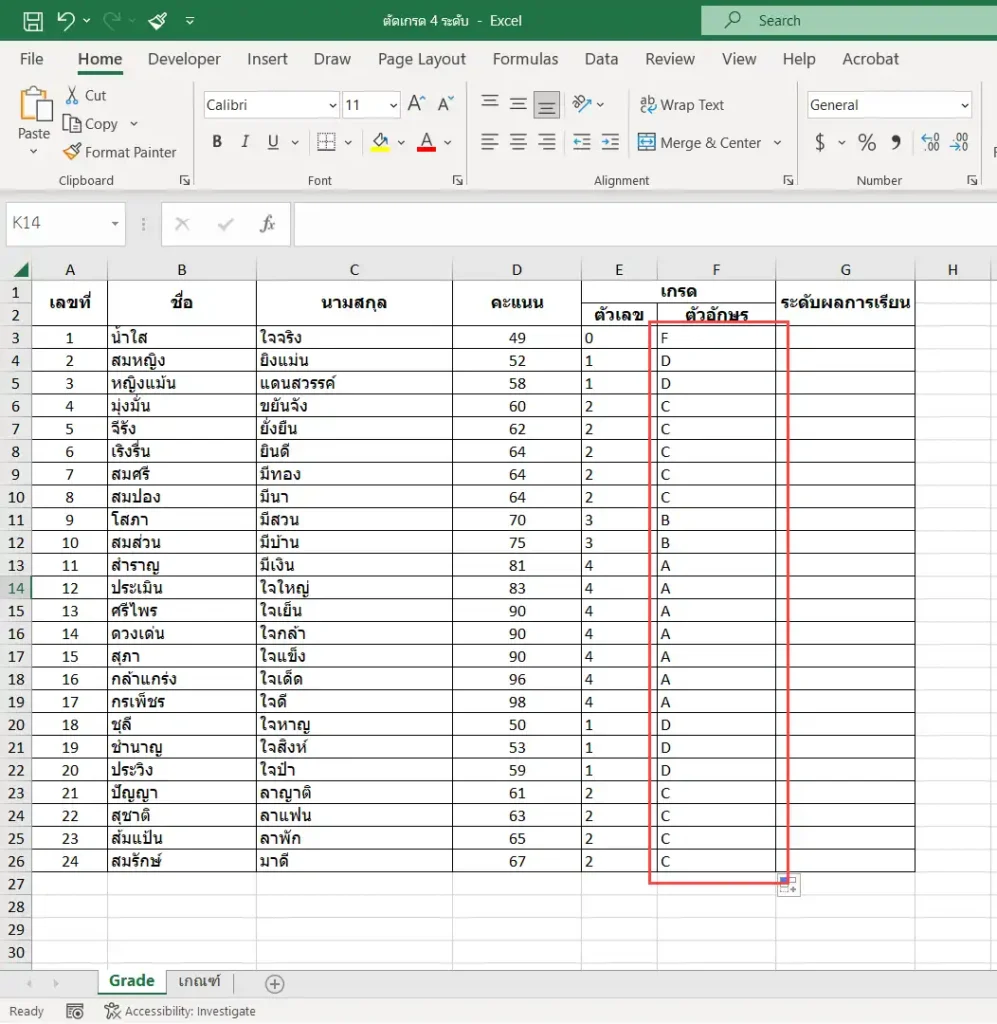Screen dimensions: 997x1024
Task: Click the Cut button
Action: point(86,95)
